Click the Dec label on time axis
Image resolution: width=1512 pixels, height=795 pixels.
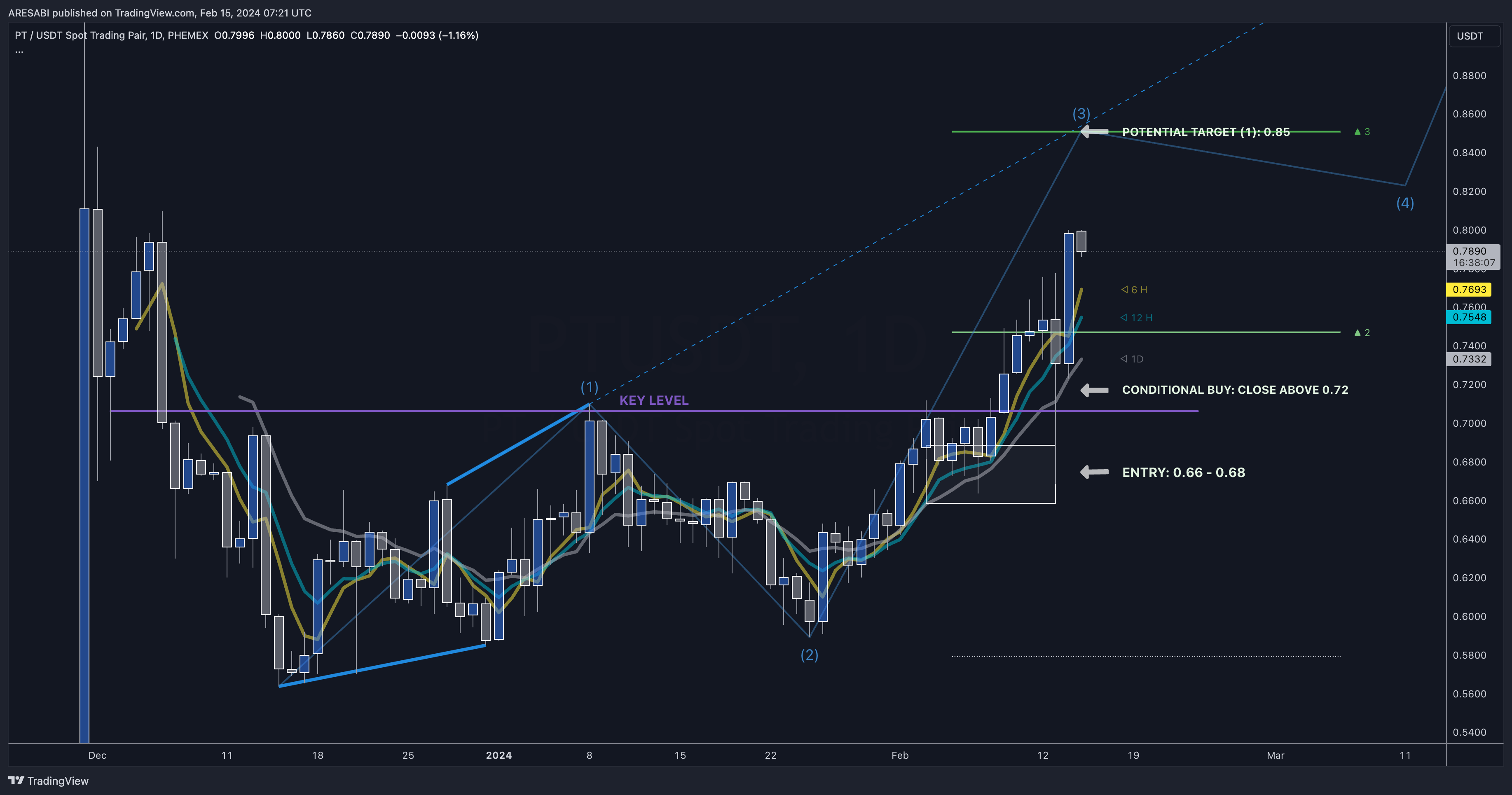[x=97, y=755]
